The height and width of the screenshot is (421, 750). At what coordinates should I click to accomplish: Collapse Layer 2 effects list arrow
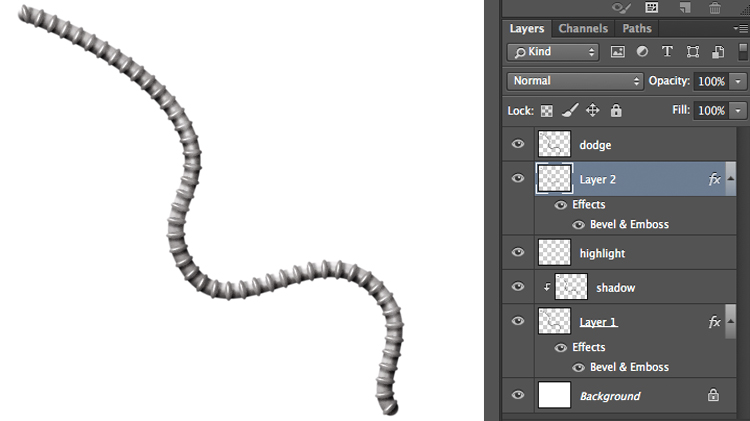731,178
